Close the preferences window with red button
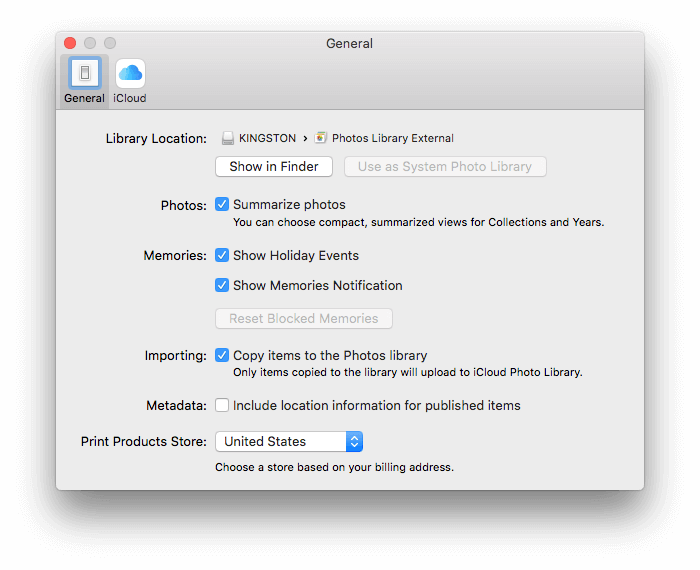 click(x=70, y=44)
